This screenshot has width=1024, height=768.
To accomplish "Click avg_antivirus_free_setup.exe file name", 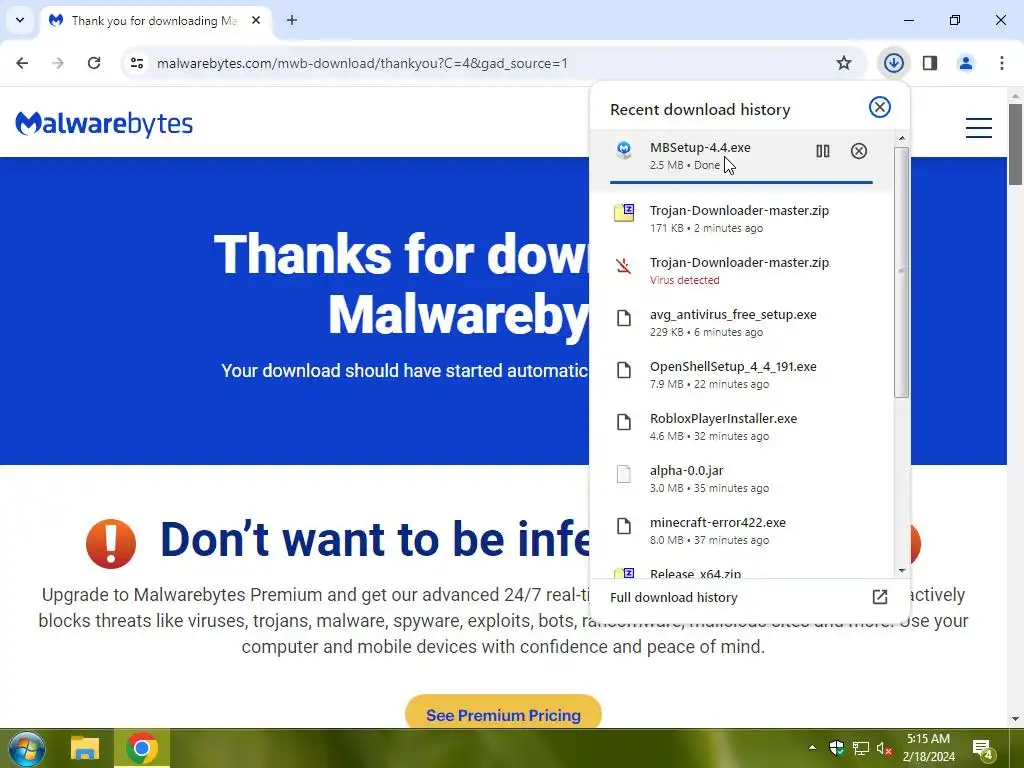I will point(733,314).
